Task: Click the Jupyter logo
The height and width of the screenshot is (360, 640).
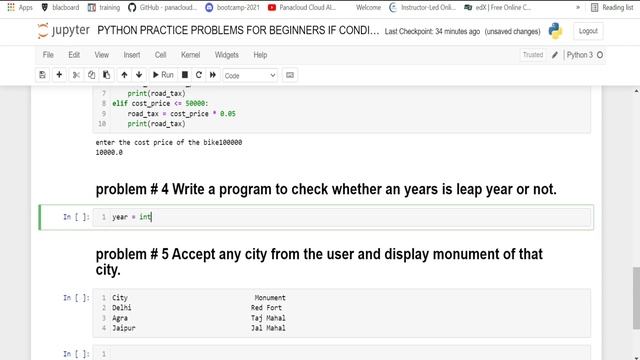Action: pyautogui.click(x=63, y=31)
